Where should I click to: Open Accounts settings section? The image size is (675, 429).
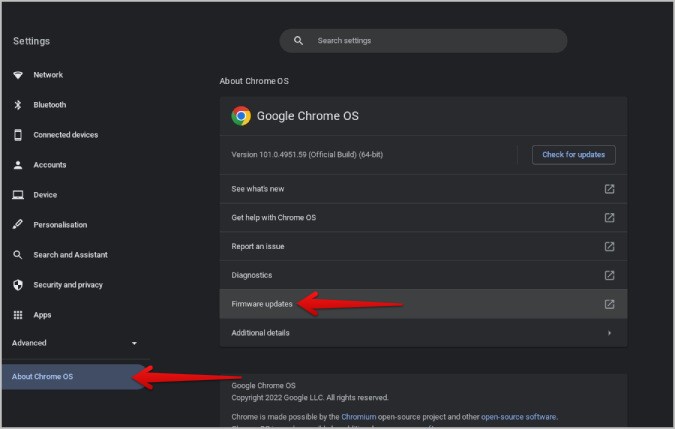click(50, 165)
